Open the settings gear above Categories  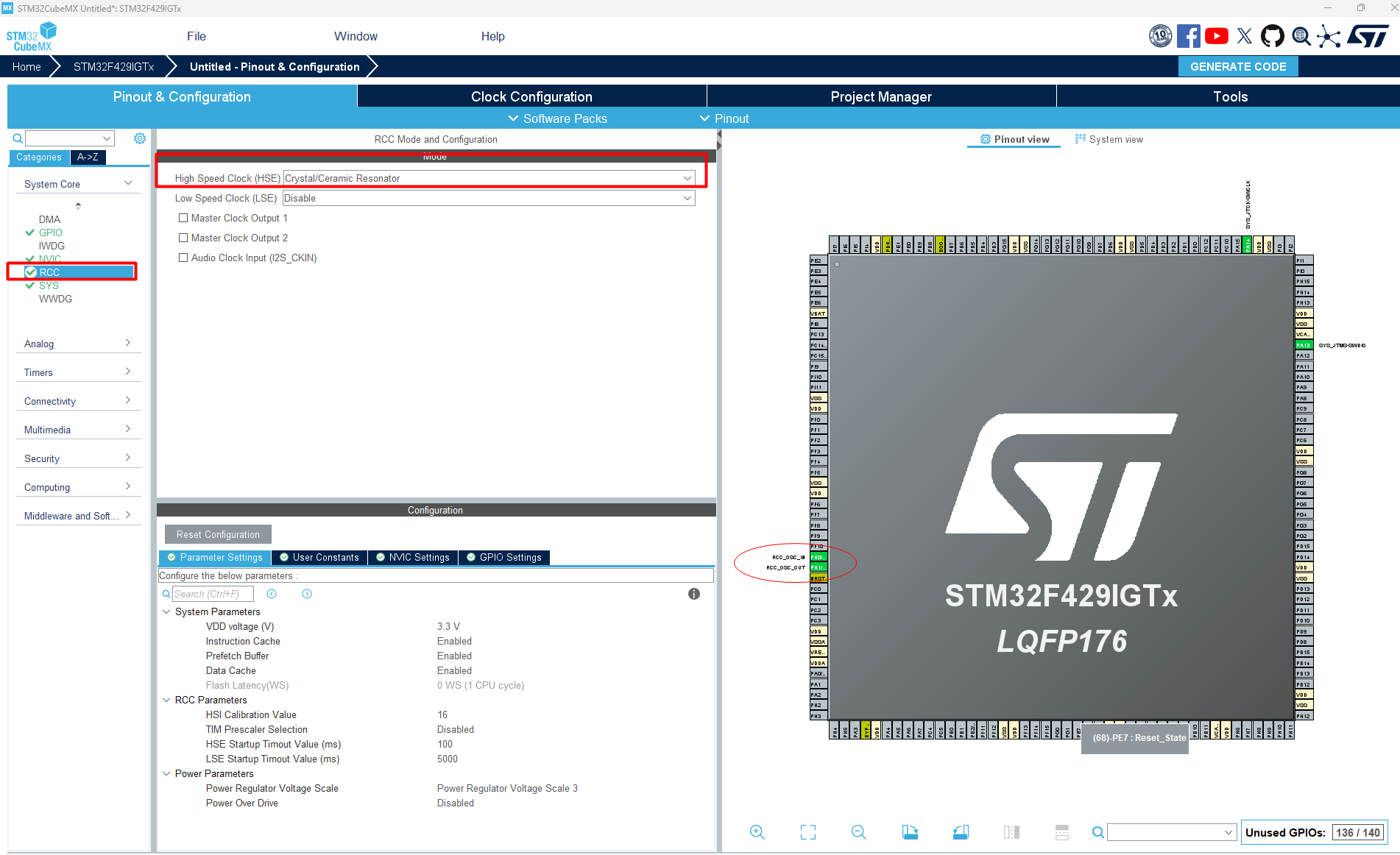point(140,138)
